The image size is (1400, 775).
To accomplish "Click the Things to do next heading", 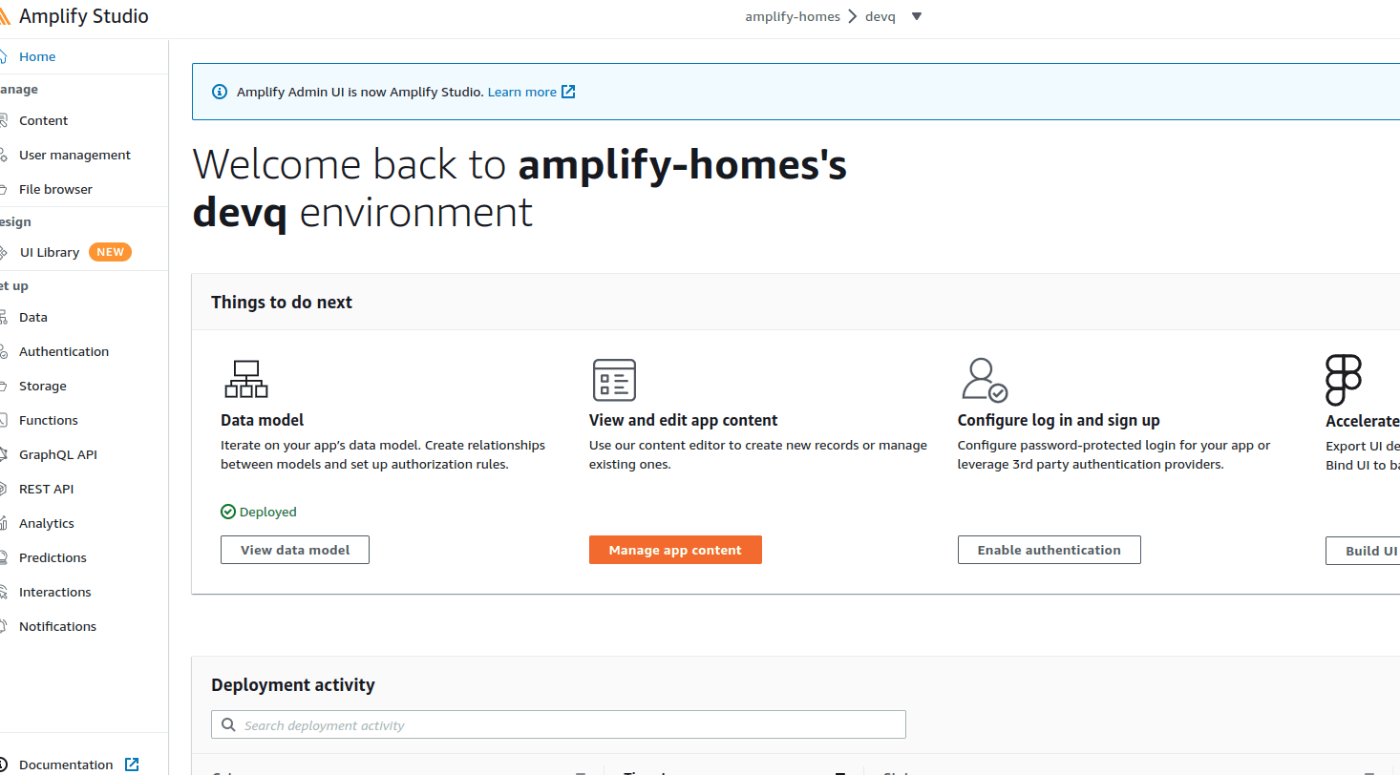I will click(281, 302).
